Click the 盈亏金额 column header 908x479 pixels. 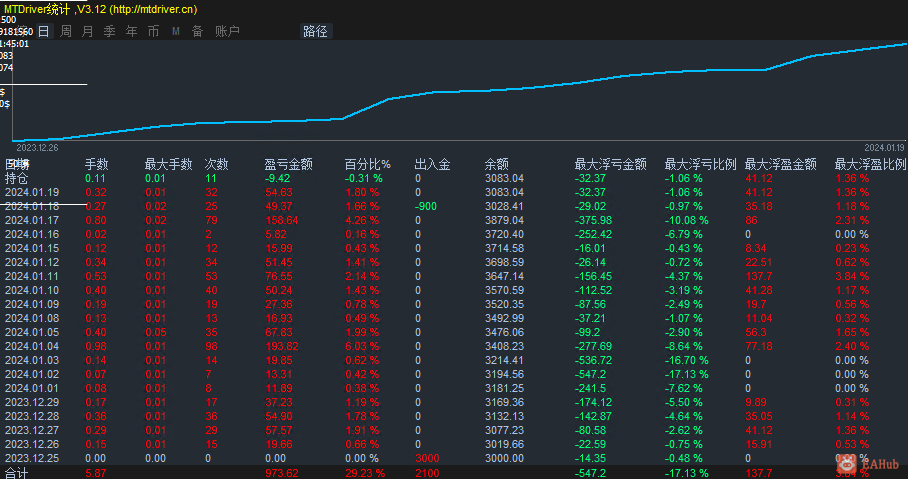[x=288, y=164]
